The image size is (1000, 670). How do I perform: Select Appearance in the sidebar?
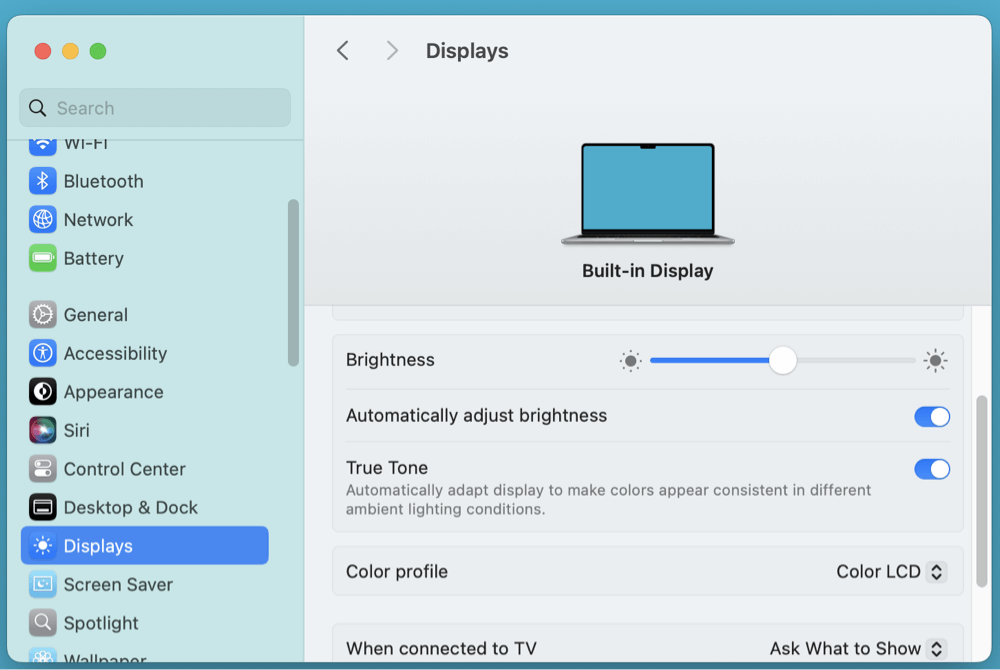tap(113, 392)
